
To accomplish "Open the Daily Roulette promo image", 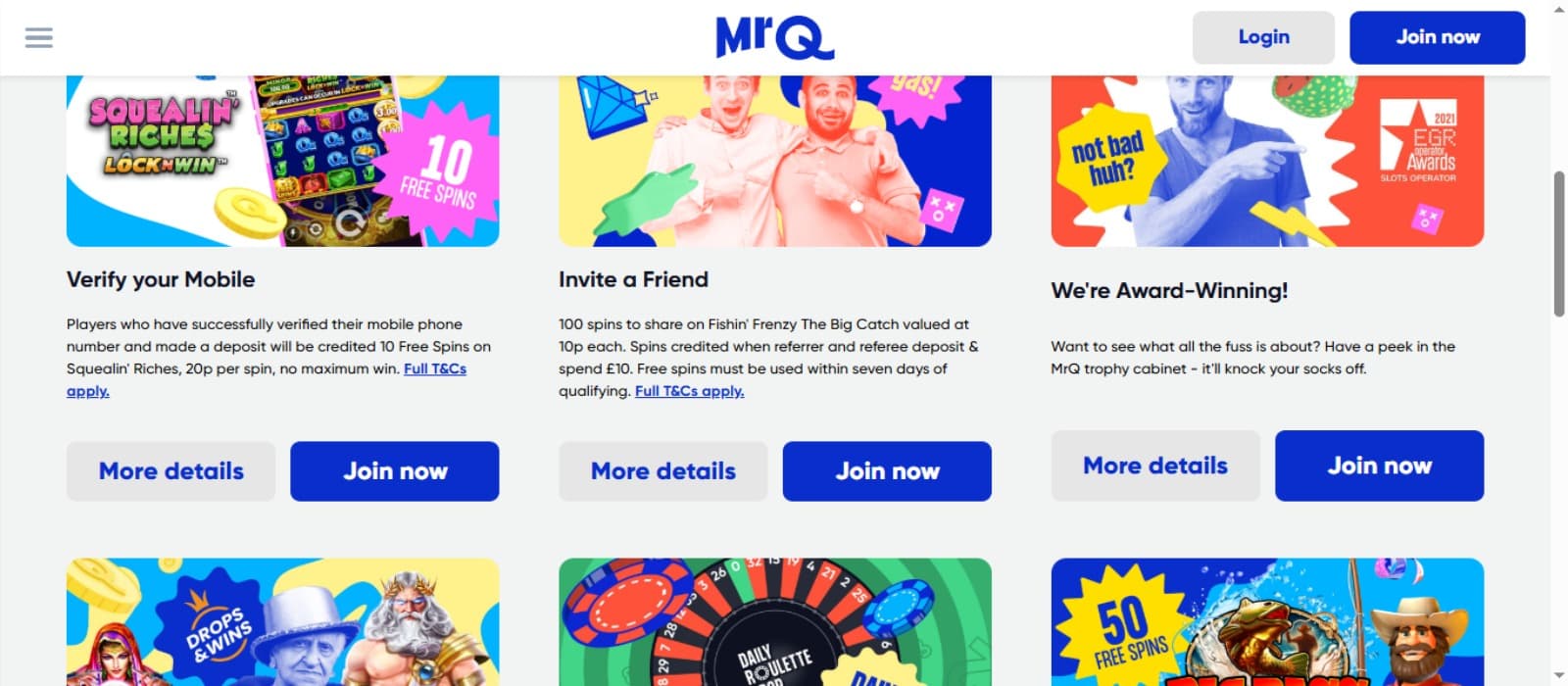I will point(774,622).
